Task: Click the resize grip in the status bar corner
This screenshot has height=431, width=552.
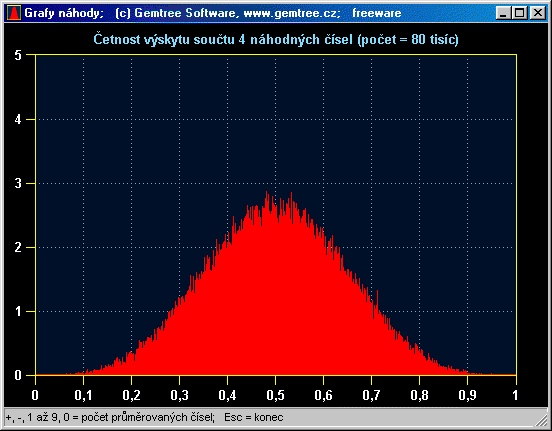Action: [542, 420]
